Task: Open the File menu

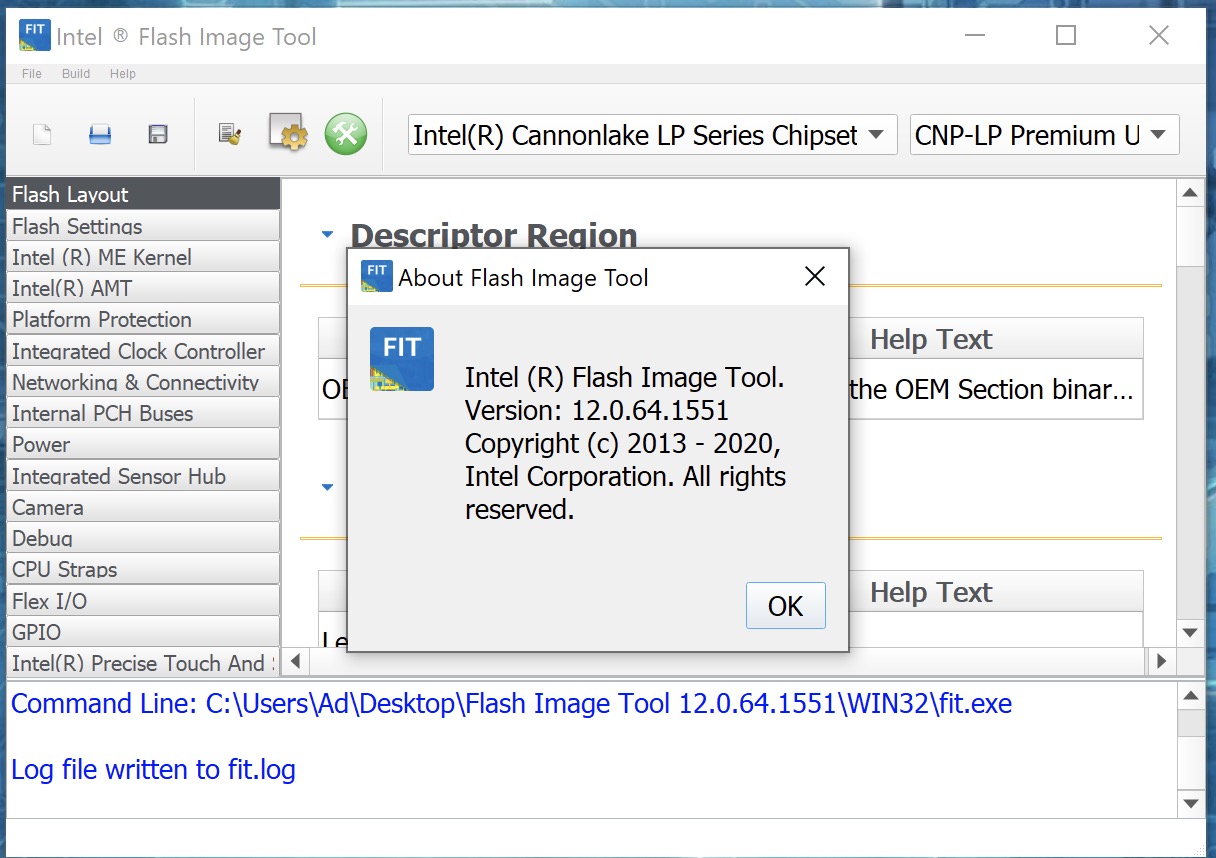Action: [32, 74]
